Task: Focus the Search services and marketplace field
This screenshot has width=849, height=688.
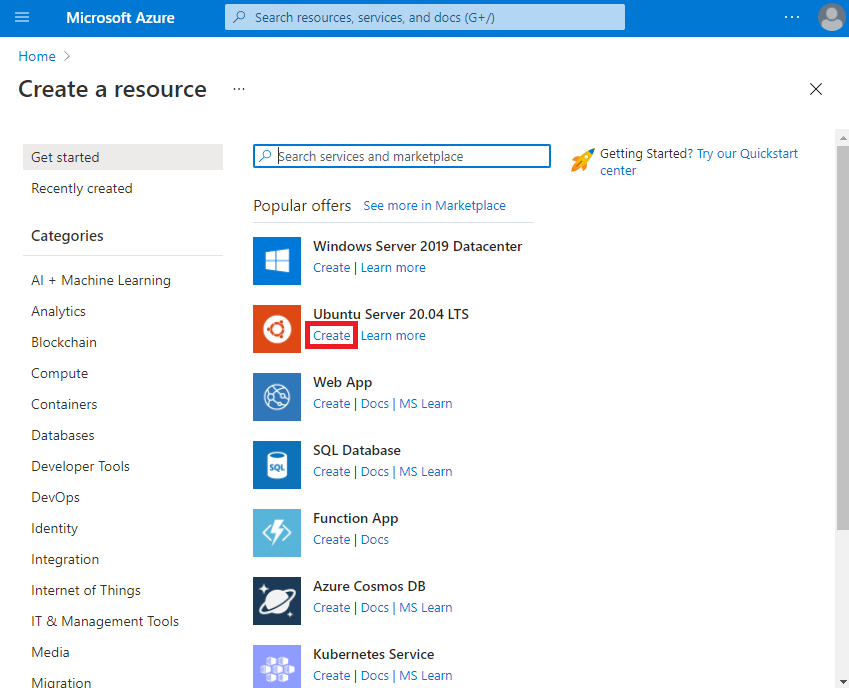Action: [x=402, y=156]
